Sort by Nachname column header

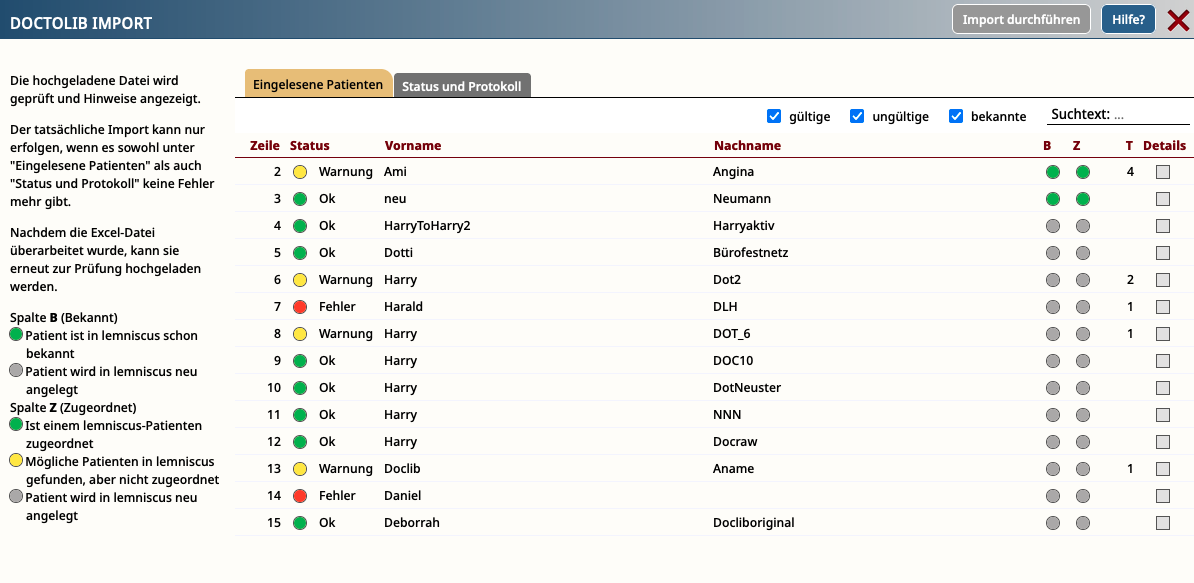(x=747, y=145)
